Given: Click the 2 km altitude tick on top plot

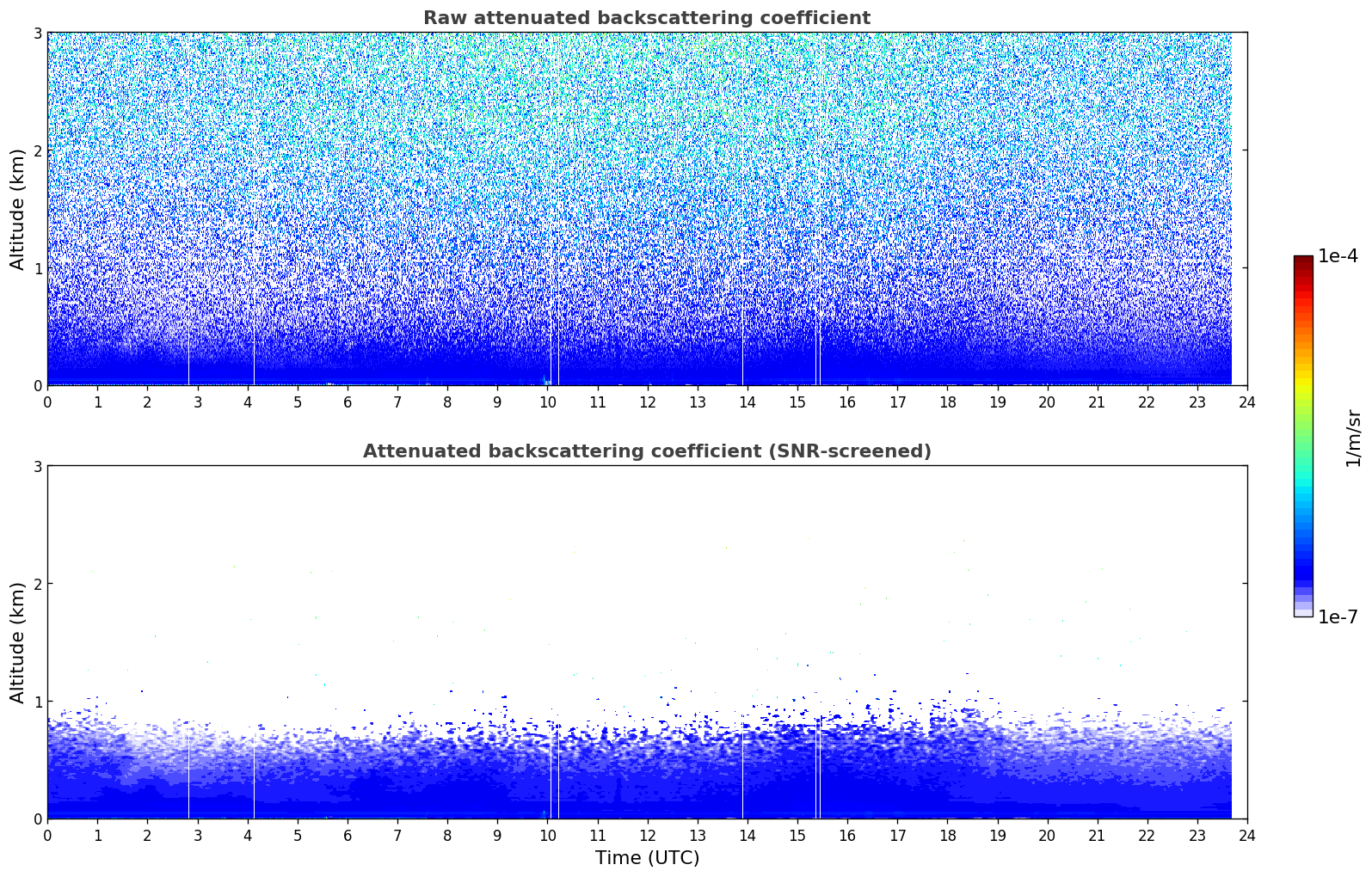Looking at the screenshot, I should click(37, 150).
